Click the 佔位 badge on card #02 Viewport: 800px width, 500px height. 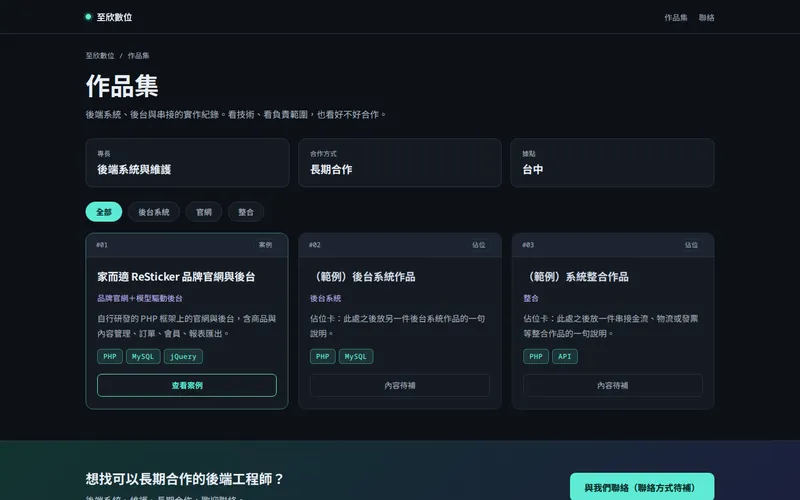click(479, 245)
